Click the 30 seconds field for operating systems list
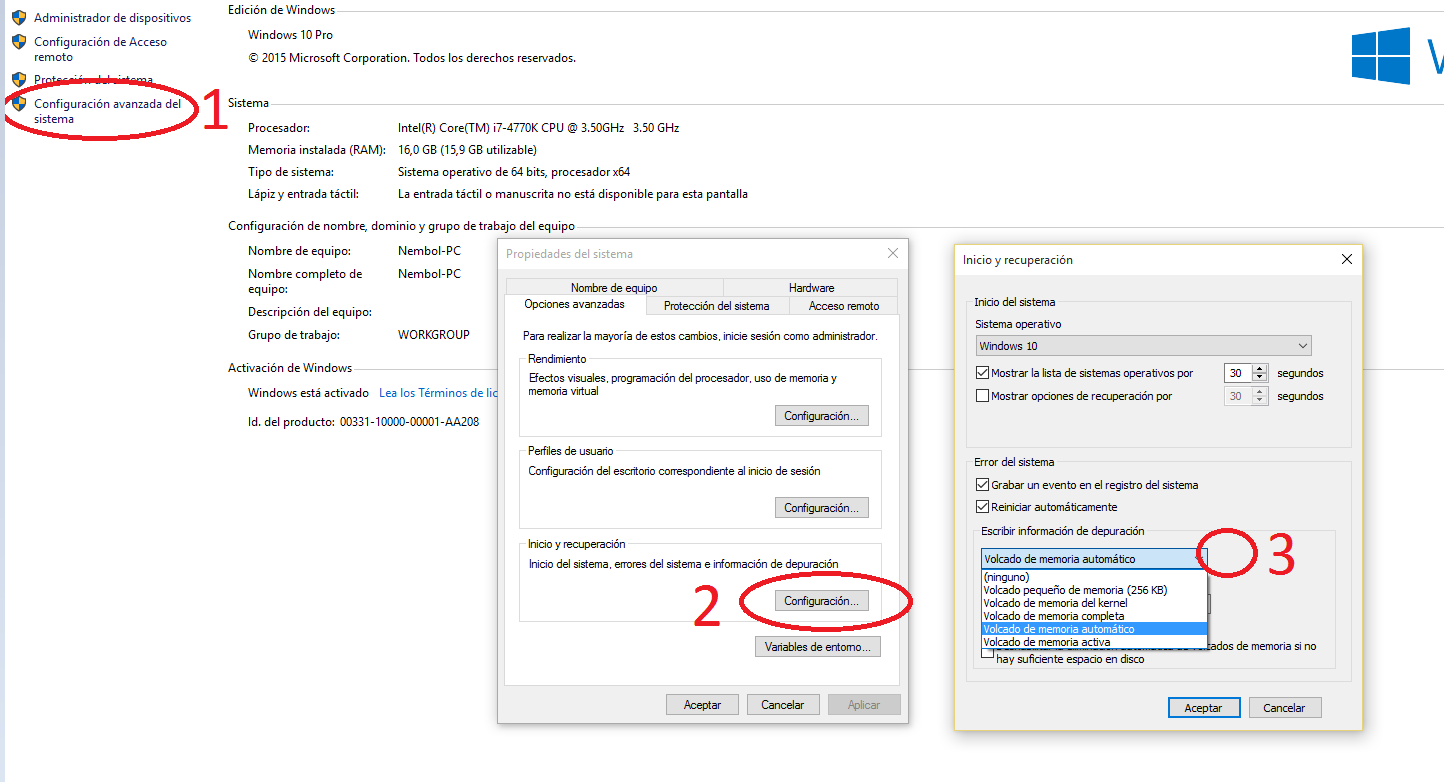 pos(1238,373)
